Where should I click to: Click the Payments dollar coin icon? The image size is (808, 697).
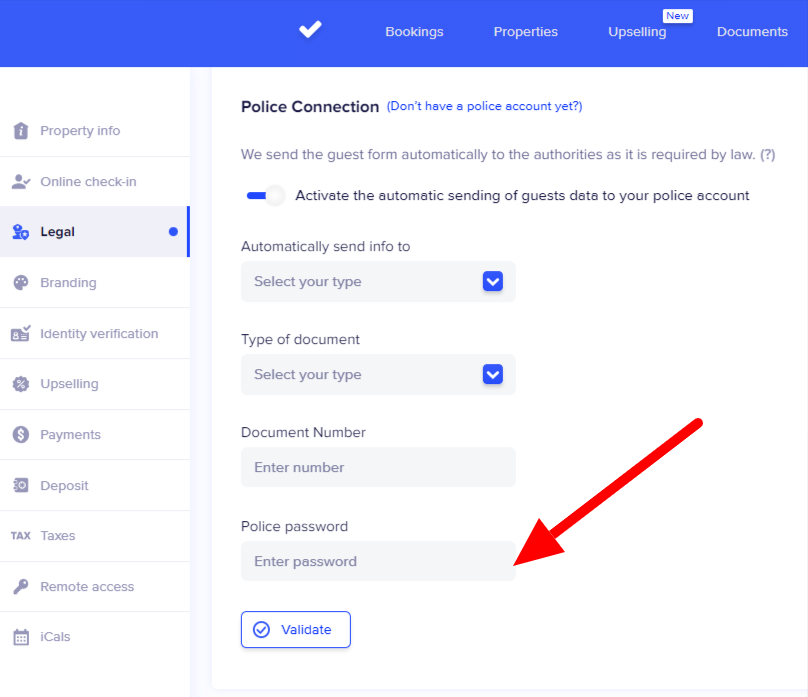coord(20,435)
